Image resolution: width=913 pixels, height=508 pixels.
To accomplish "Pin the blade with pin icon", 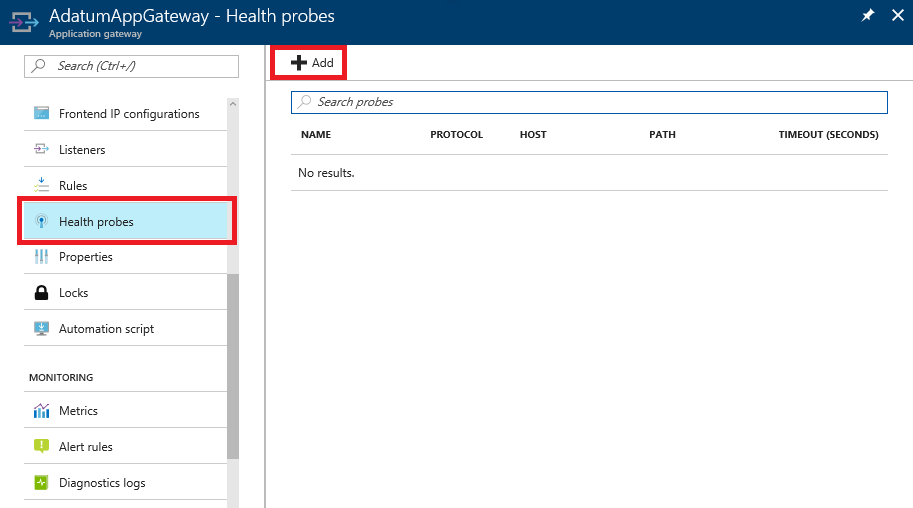I will point(868,16).
